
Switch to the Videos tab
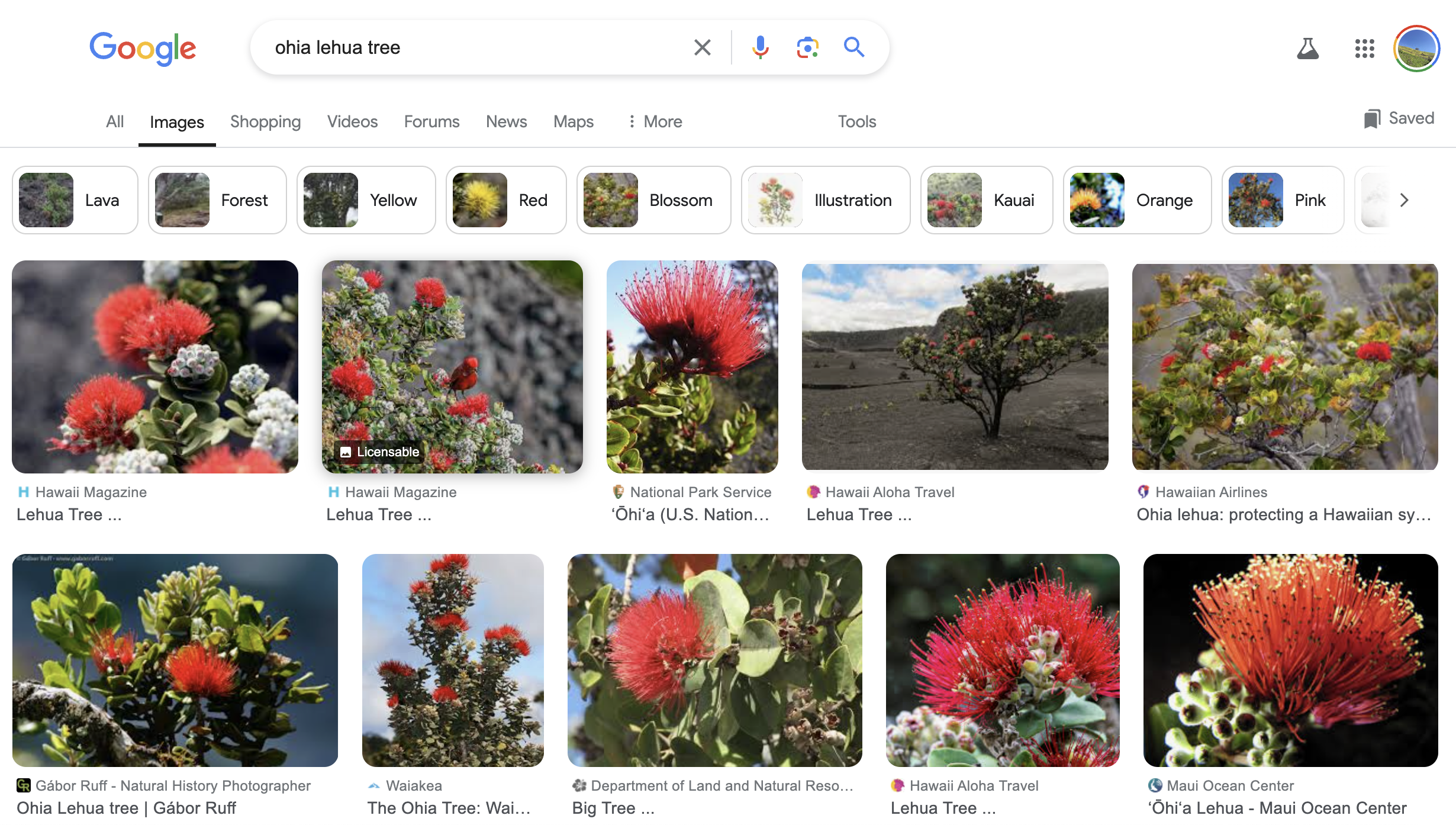pos(352,121)
